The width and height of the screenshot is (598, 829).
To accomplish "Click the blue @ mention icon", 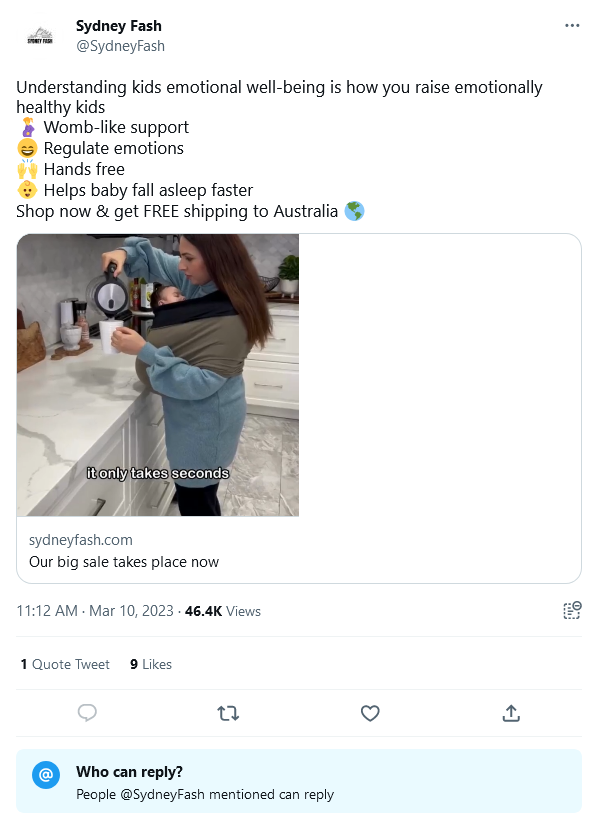I will tap(46, 775).
